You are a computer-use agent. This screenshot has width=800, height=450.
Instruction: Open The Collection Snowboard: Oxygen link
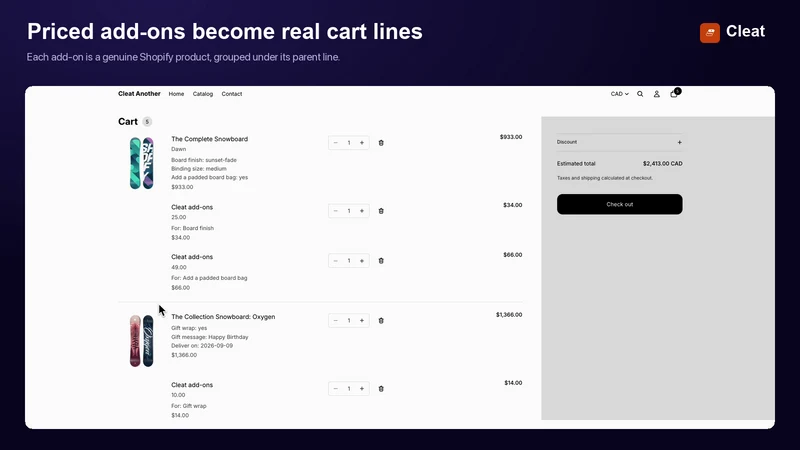[x=223, y=317]
